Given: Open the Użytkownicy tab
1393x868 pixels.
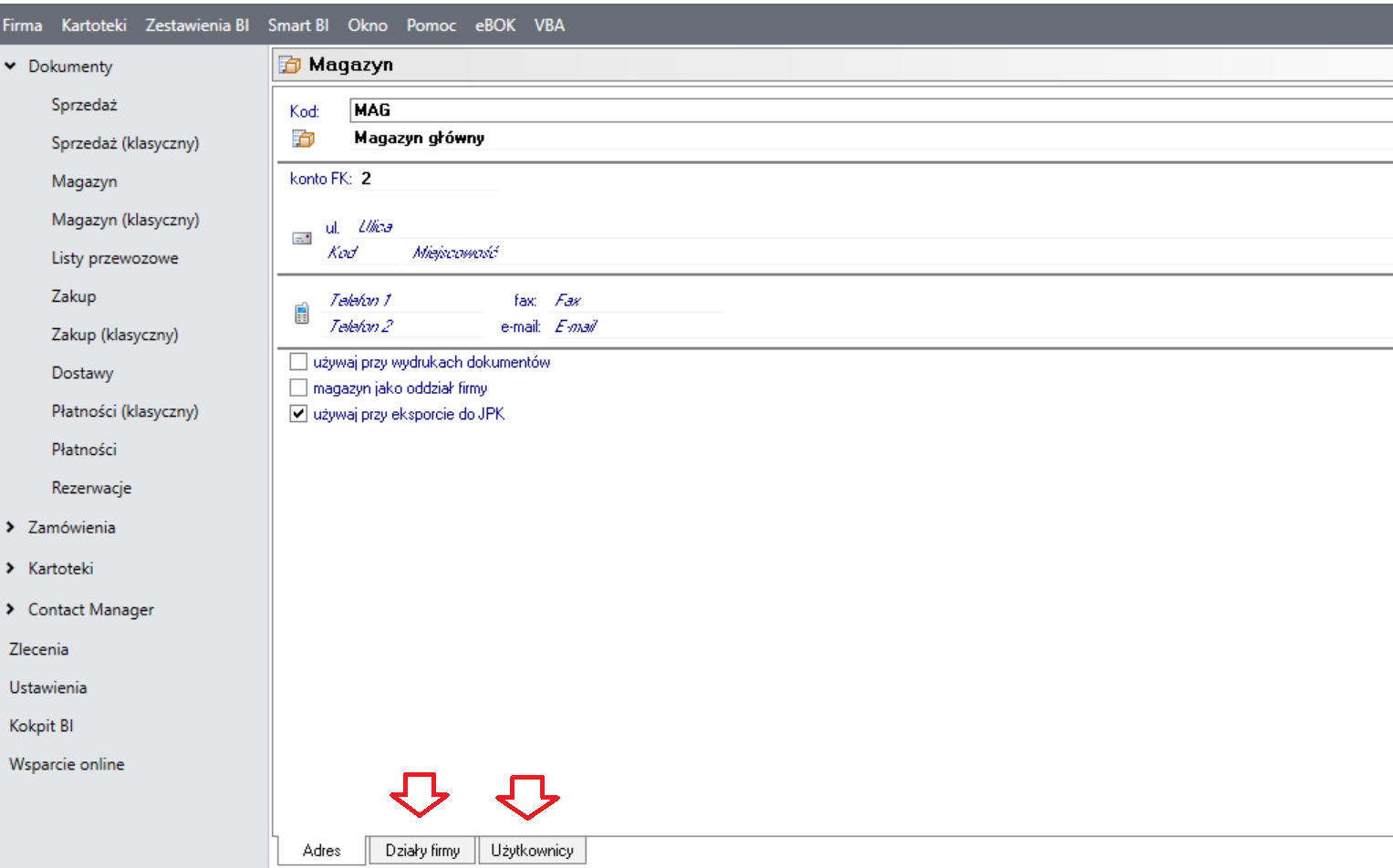Looking at the screenshot, I should tap(532, 851).
